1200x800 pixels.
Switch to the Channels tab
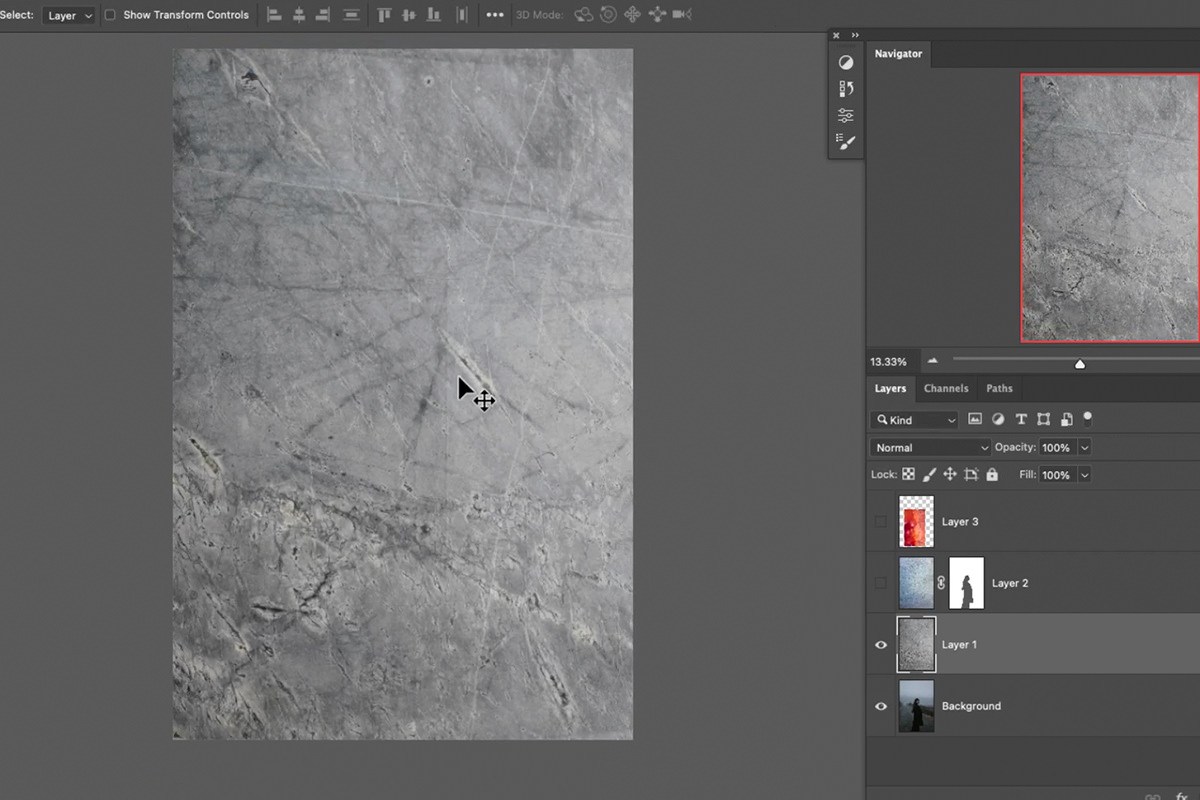pos(946,388)
